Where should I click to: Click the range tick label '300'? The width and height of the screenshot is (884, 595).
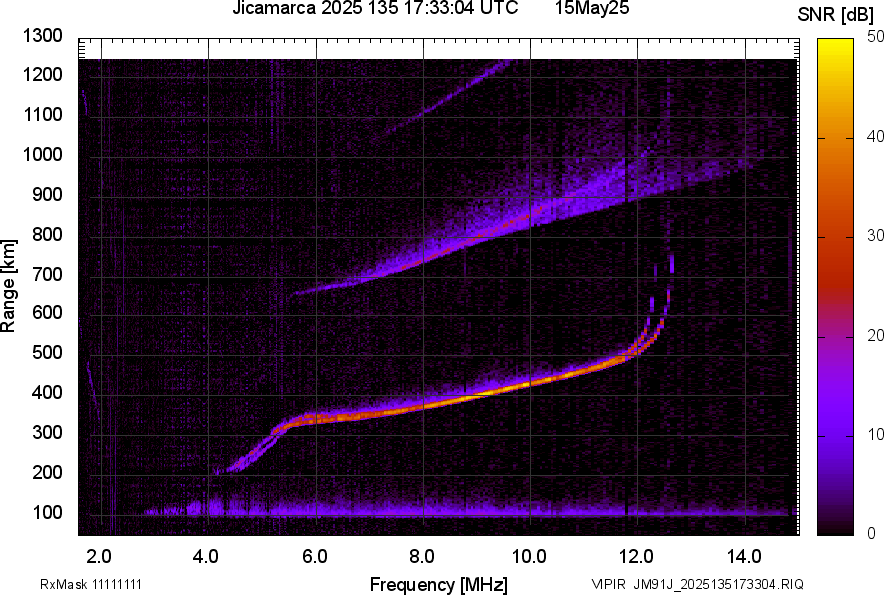(x=47, y=433)
